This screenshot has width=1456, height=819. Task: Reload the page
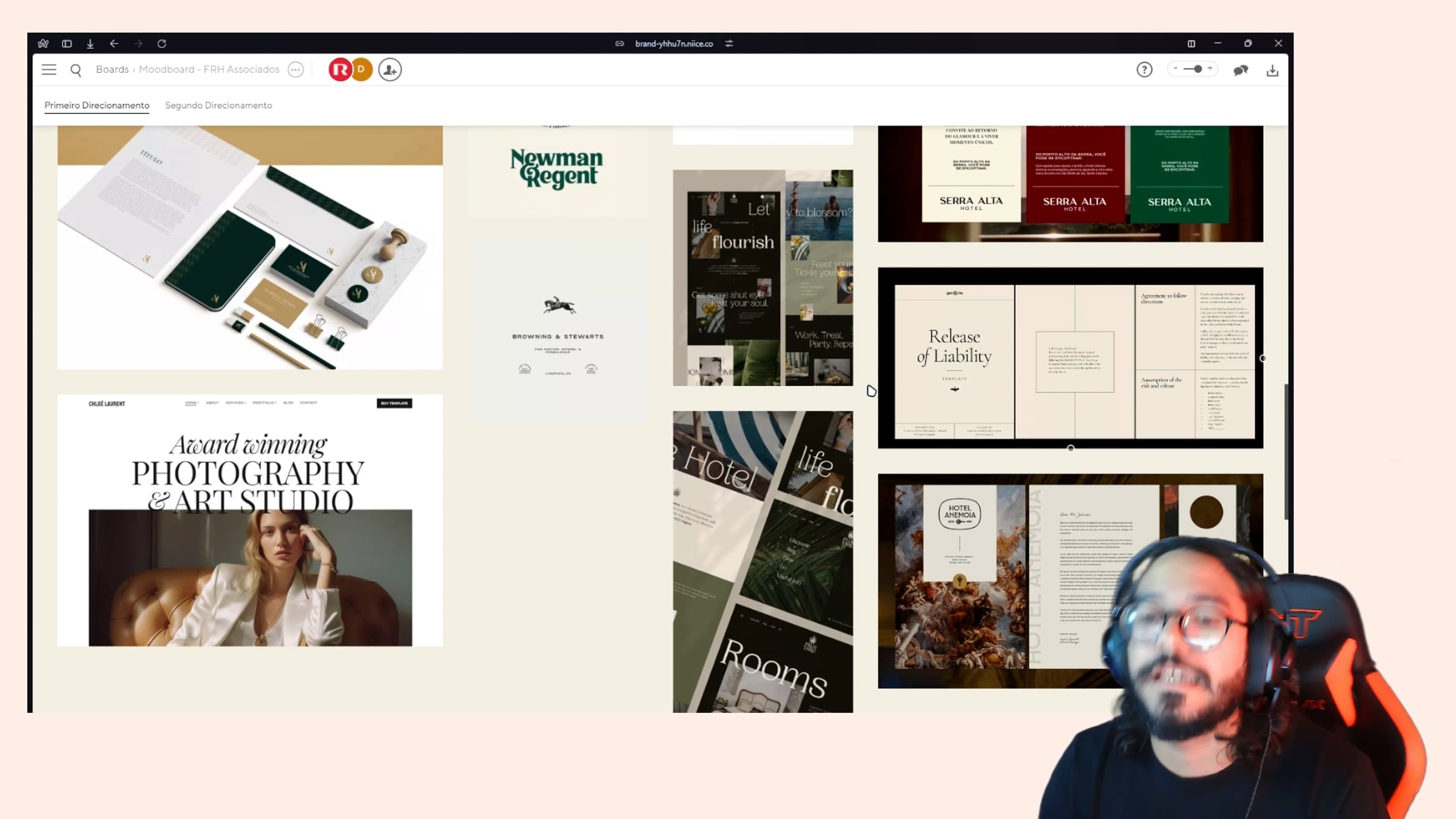click(x=161, y=44)
